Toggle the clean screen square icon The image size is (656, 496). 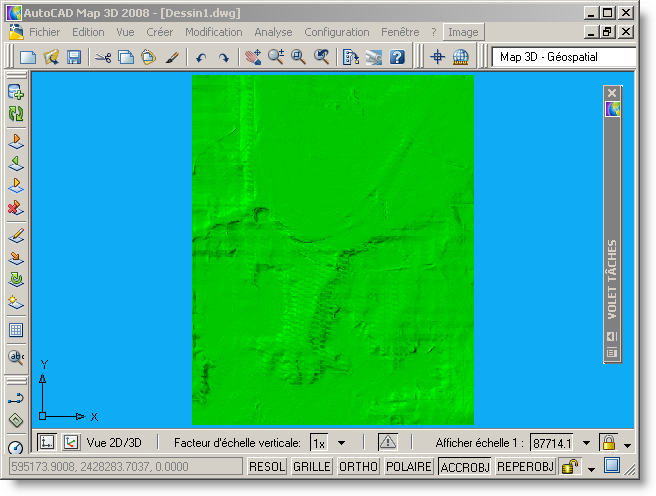tap(612, 465)
